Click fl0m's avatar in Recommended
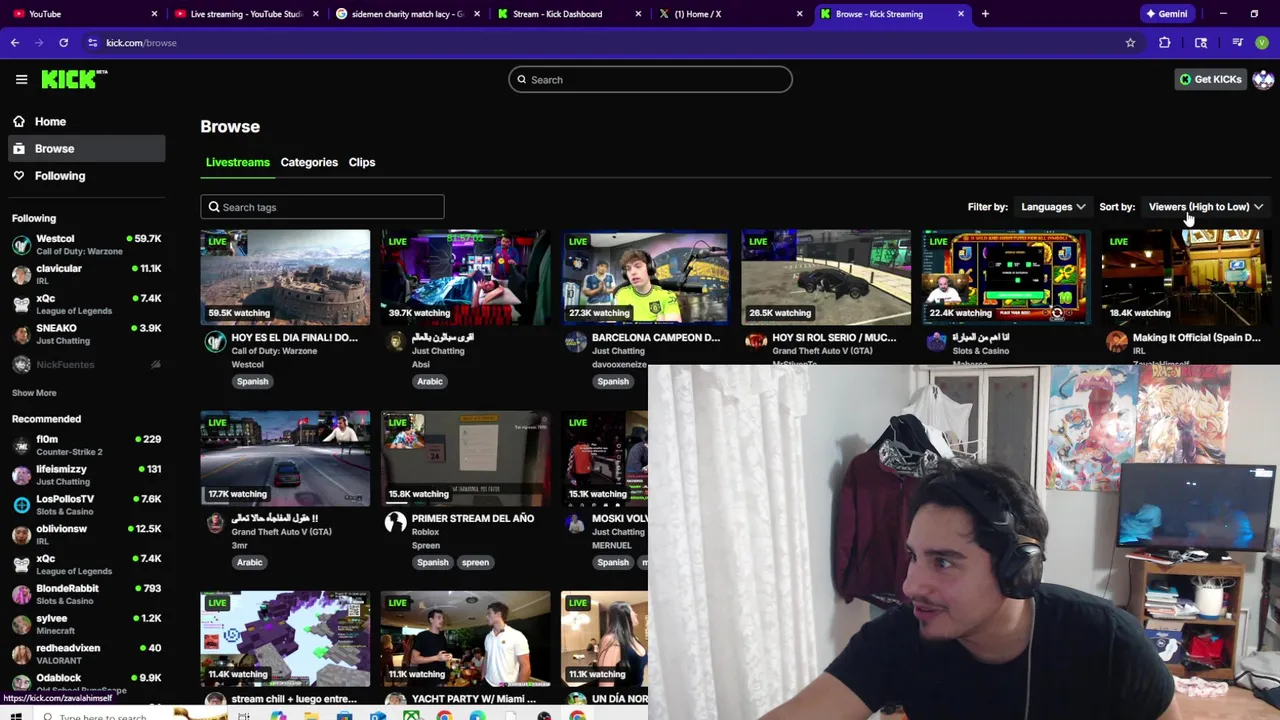Screen dimensions: 1280x720 [x=21, y=445]
